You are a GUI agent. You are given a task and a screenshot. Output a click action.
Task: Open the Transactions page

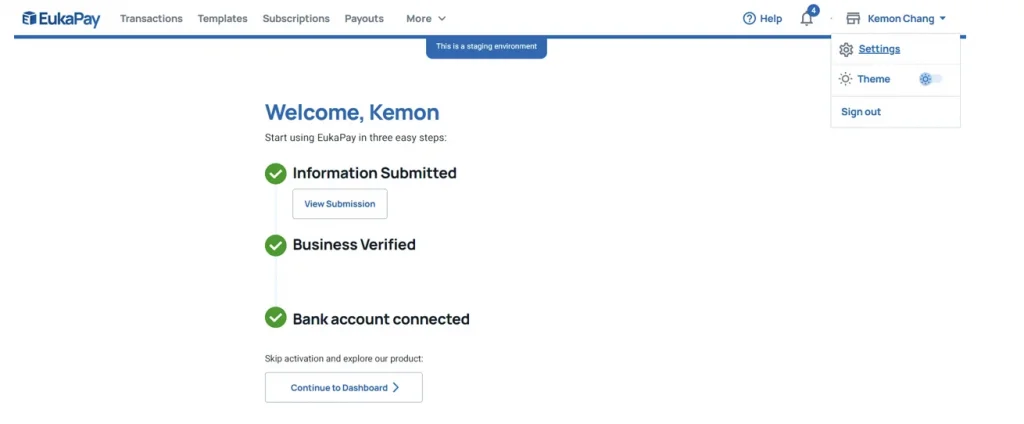click(152, 18)
